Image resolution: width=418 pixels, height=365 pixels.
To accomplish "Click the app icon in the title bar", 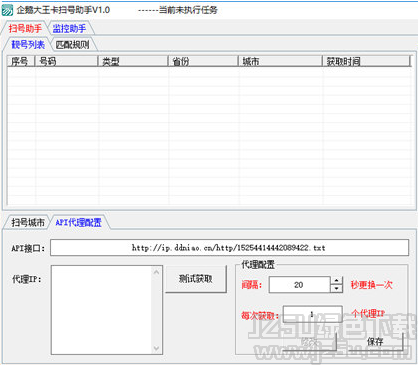I will tap(7, 10).
